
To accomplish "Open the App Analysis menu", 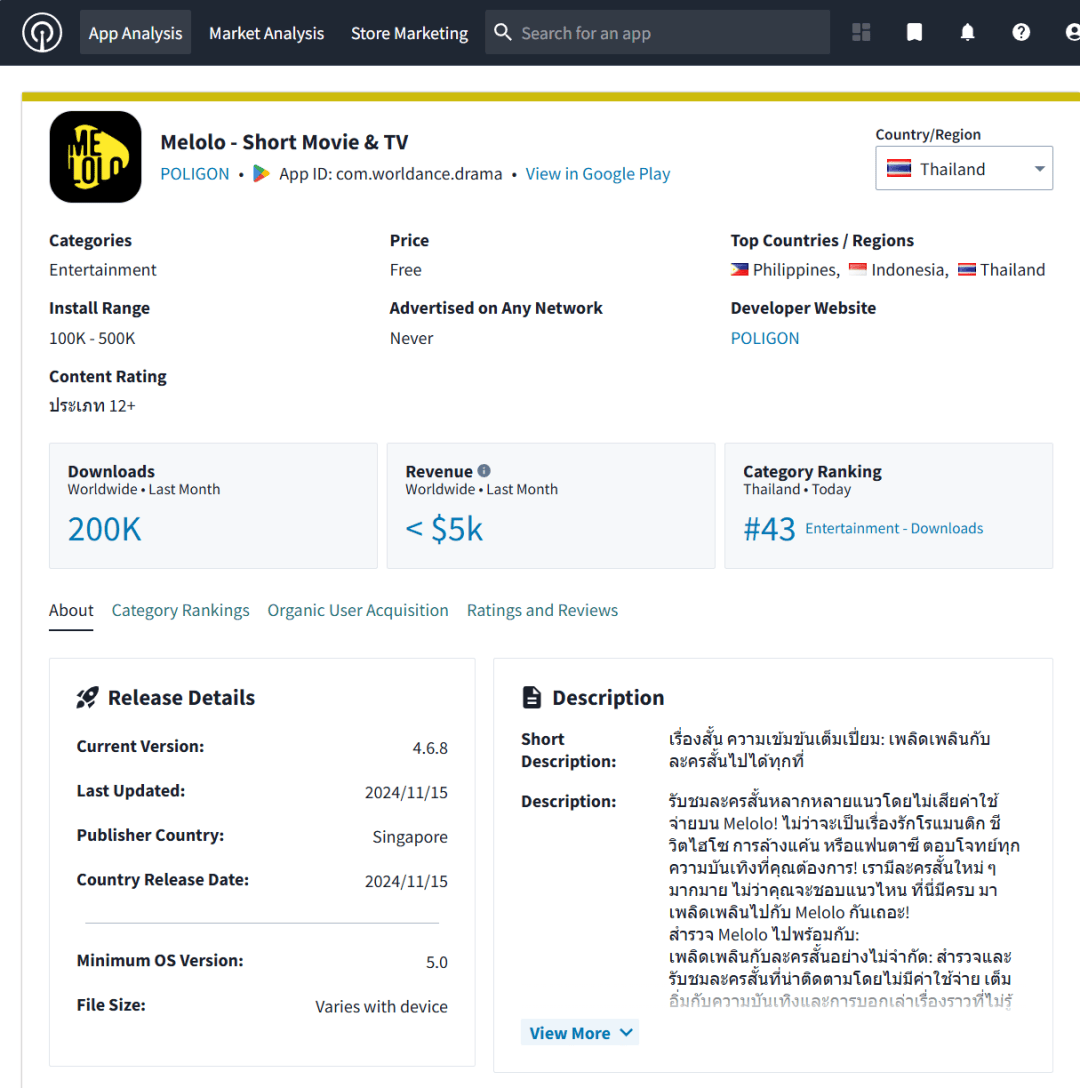I will pos(135,33).
